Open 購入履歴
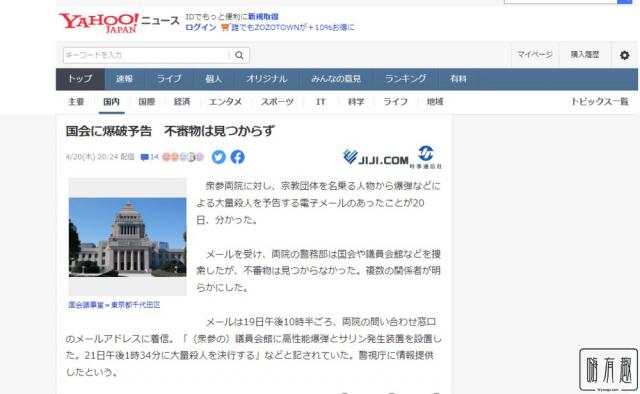Viewport: 640px width, 394px height. pyautogui.click(x=585, y=54)
